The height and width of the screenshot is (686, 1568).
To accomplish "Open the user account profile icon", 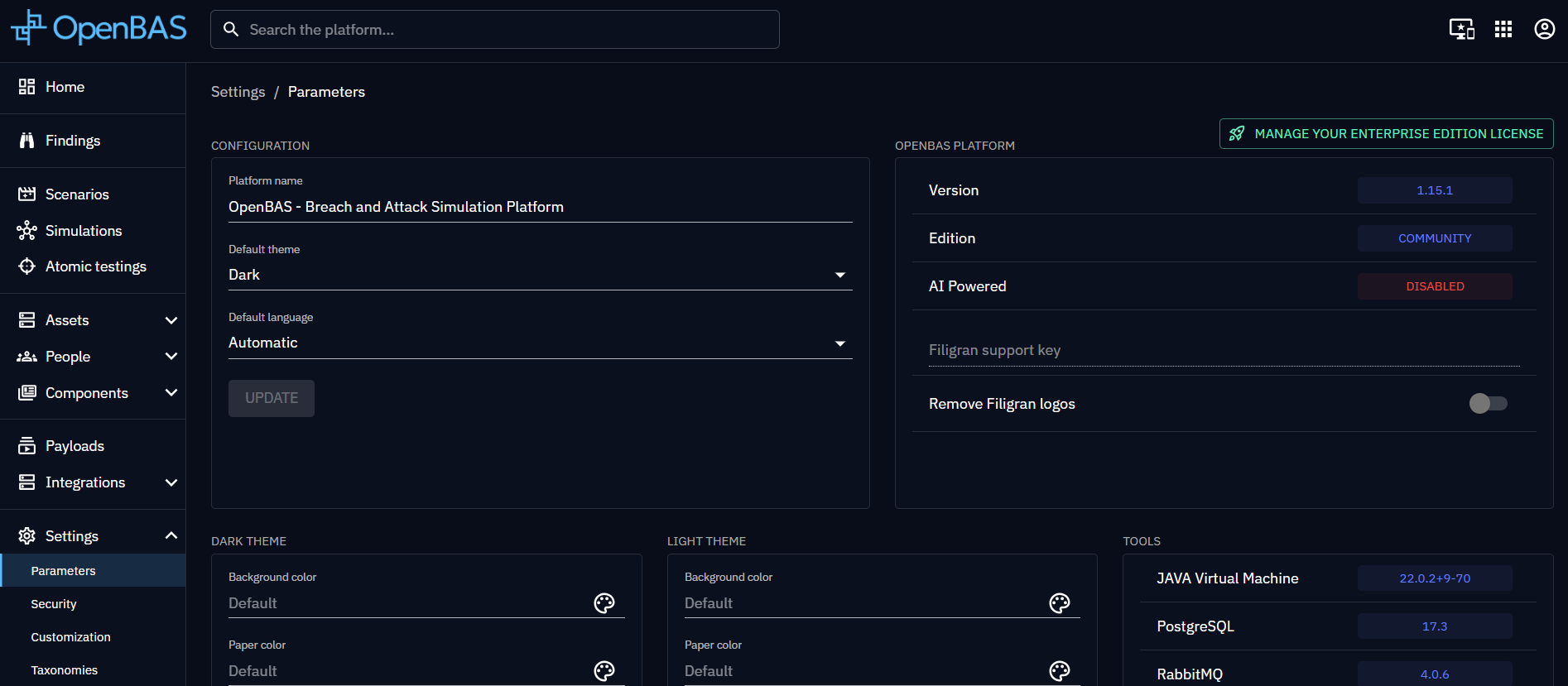I will click(x=1544, y=29).
